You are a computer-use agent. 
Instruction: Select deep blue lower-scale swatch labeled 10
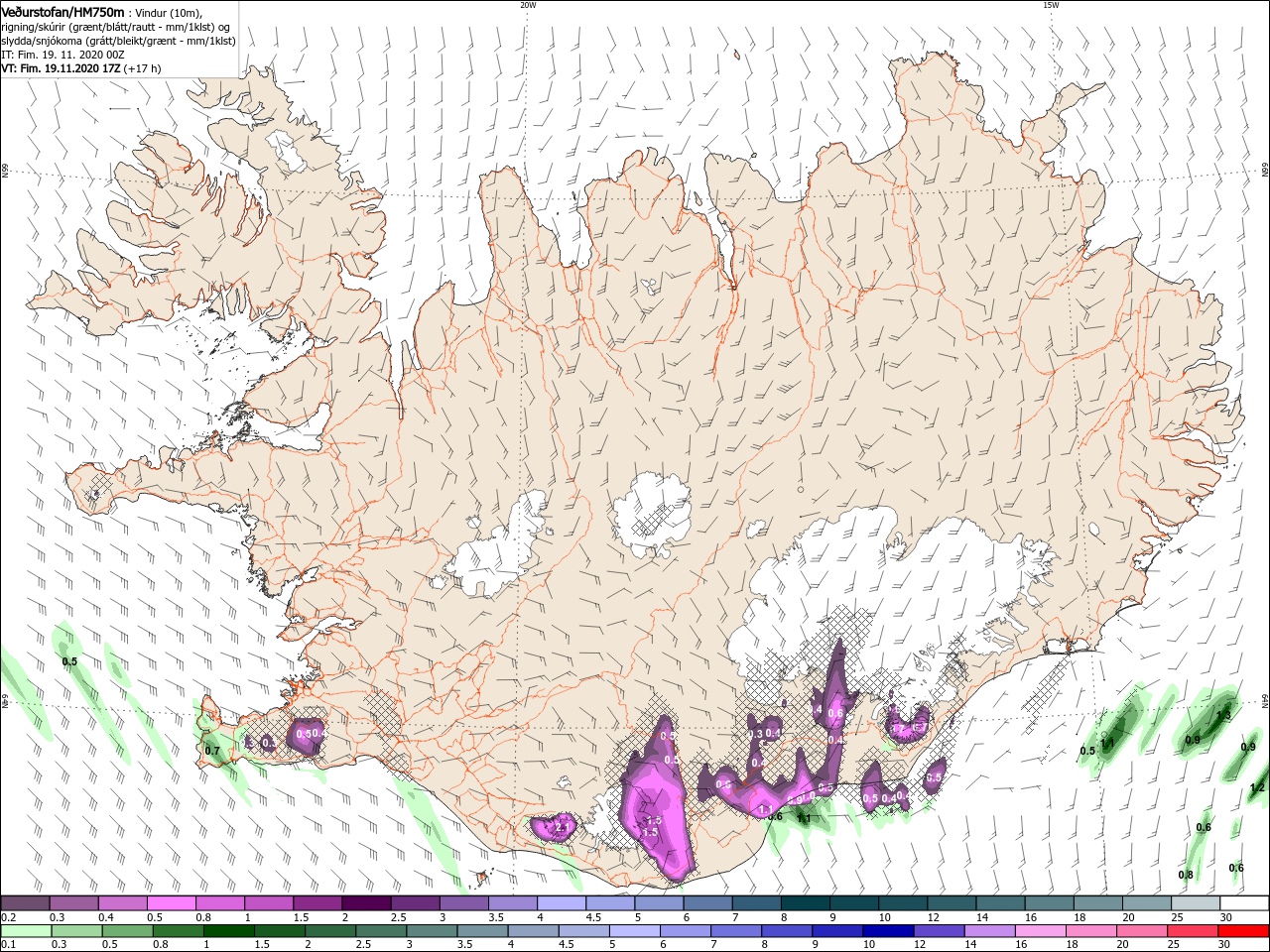(x=888, y=931)
